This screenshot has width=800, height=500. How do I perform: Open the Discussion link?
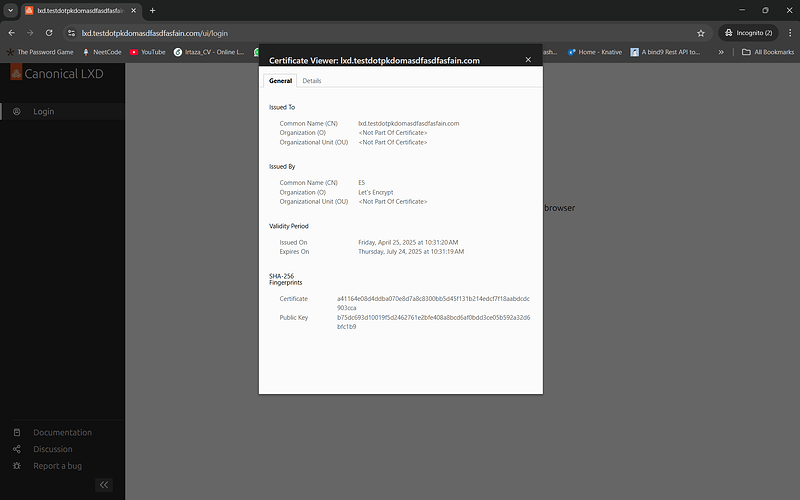pos(52,449)
